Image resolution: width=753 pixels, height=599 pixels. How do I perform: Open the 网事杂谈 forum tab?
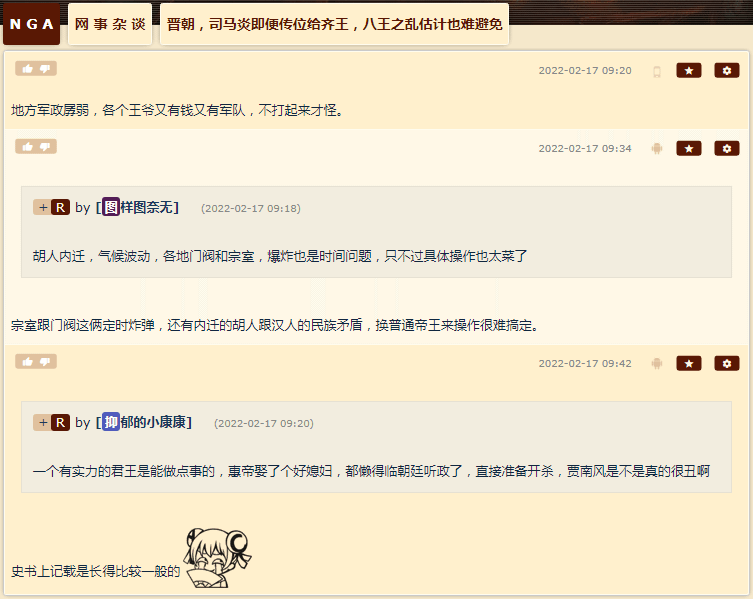(110, 24)
